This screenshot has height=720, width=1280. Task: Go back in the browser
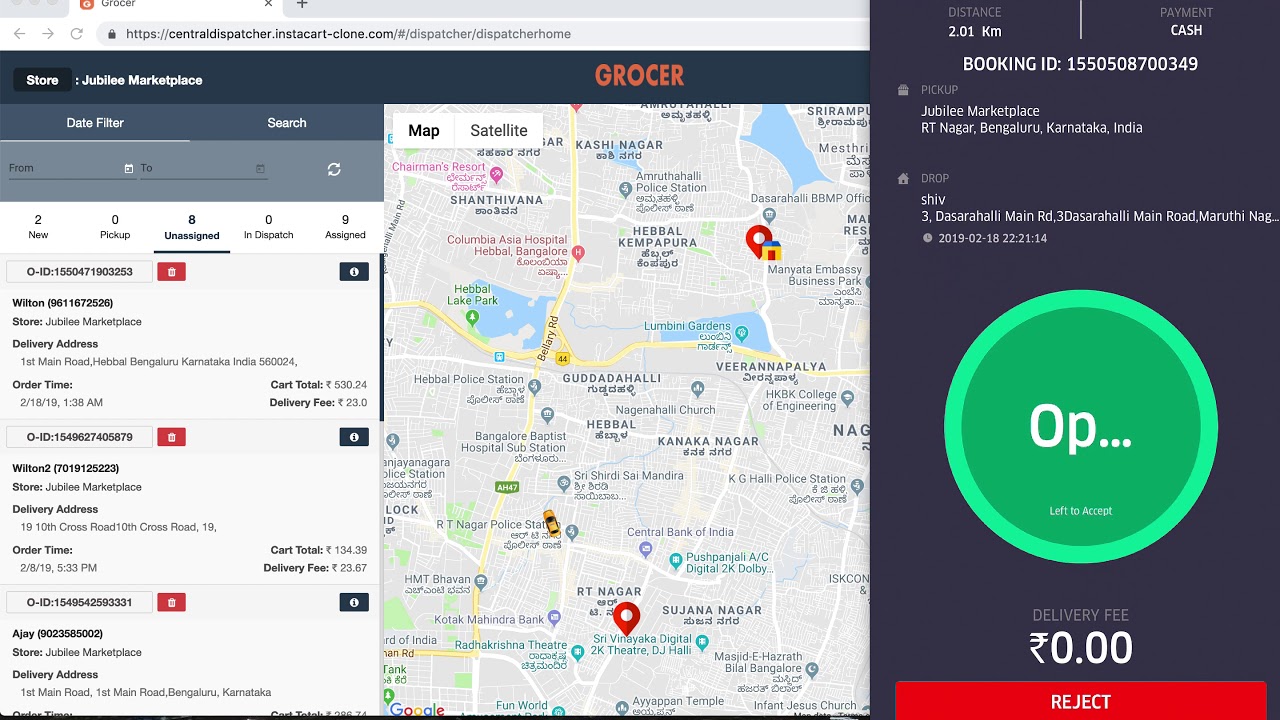tap(19, 33)
